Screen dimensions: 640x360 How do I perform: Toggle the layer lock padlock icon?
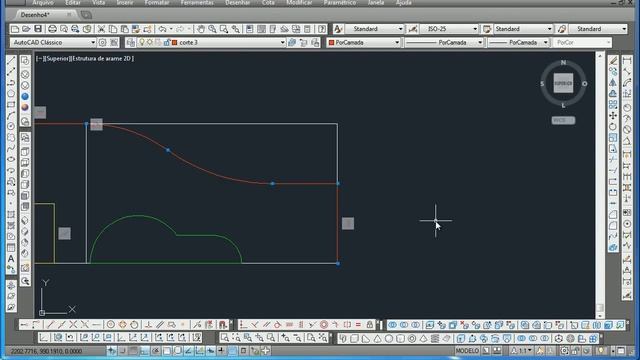point(167,42)
